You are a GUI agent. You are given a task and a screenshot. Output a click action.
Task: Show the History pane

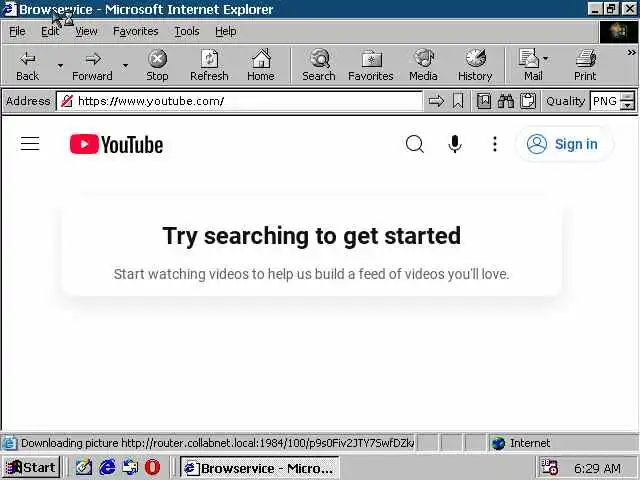pos(475,65)
